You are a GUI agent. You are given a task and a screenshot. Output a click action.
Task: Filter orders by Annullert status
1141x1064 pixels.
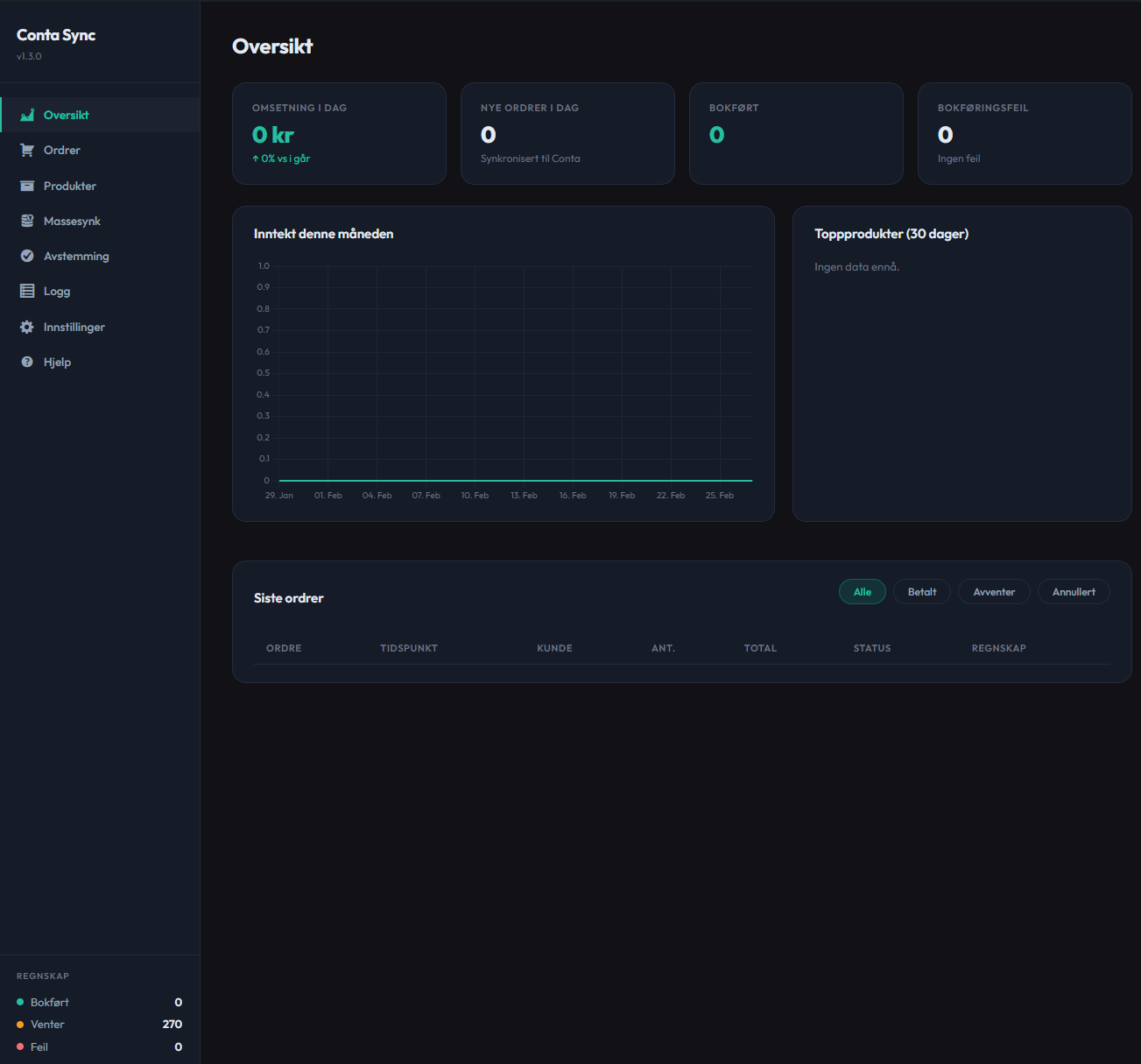[1073, 592]
